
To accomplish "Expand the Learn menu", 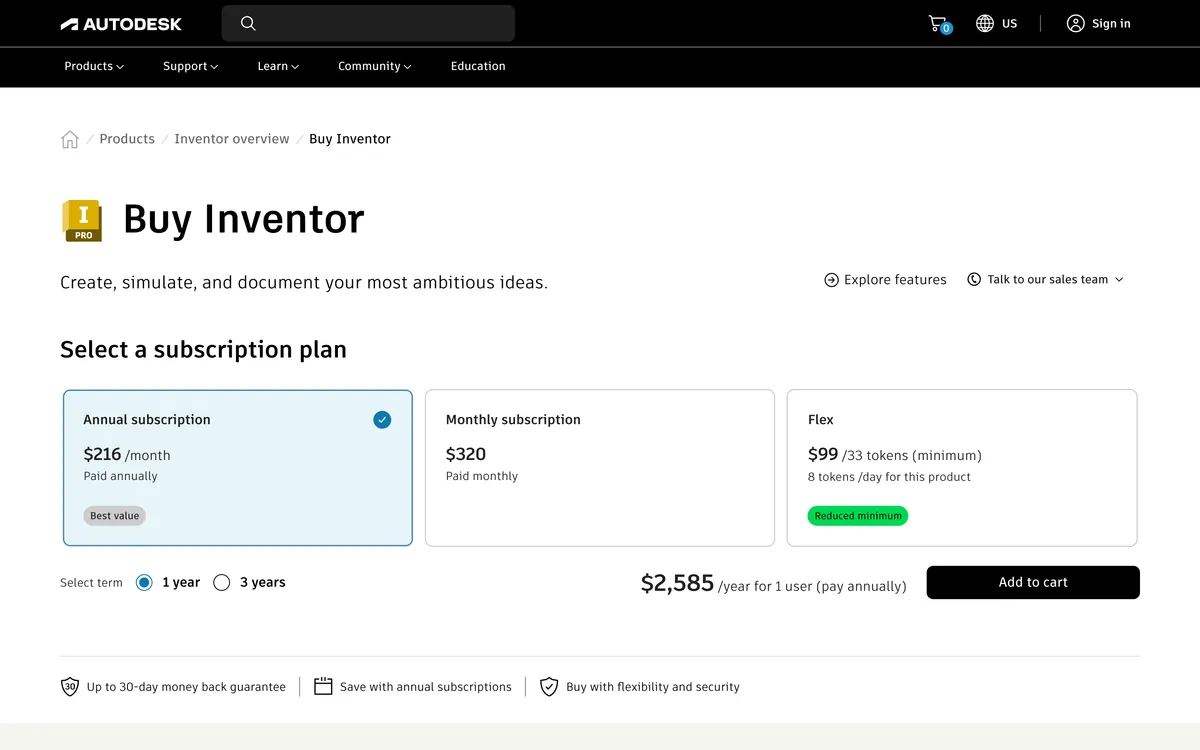I will click(278, 66).
